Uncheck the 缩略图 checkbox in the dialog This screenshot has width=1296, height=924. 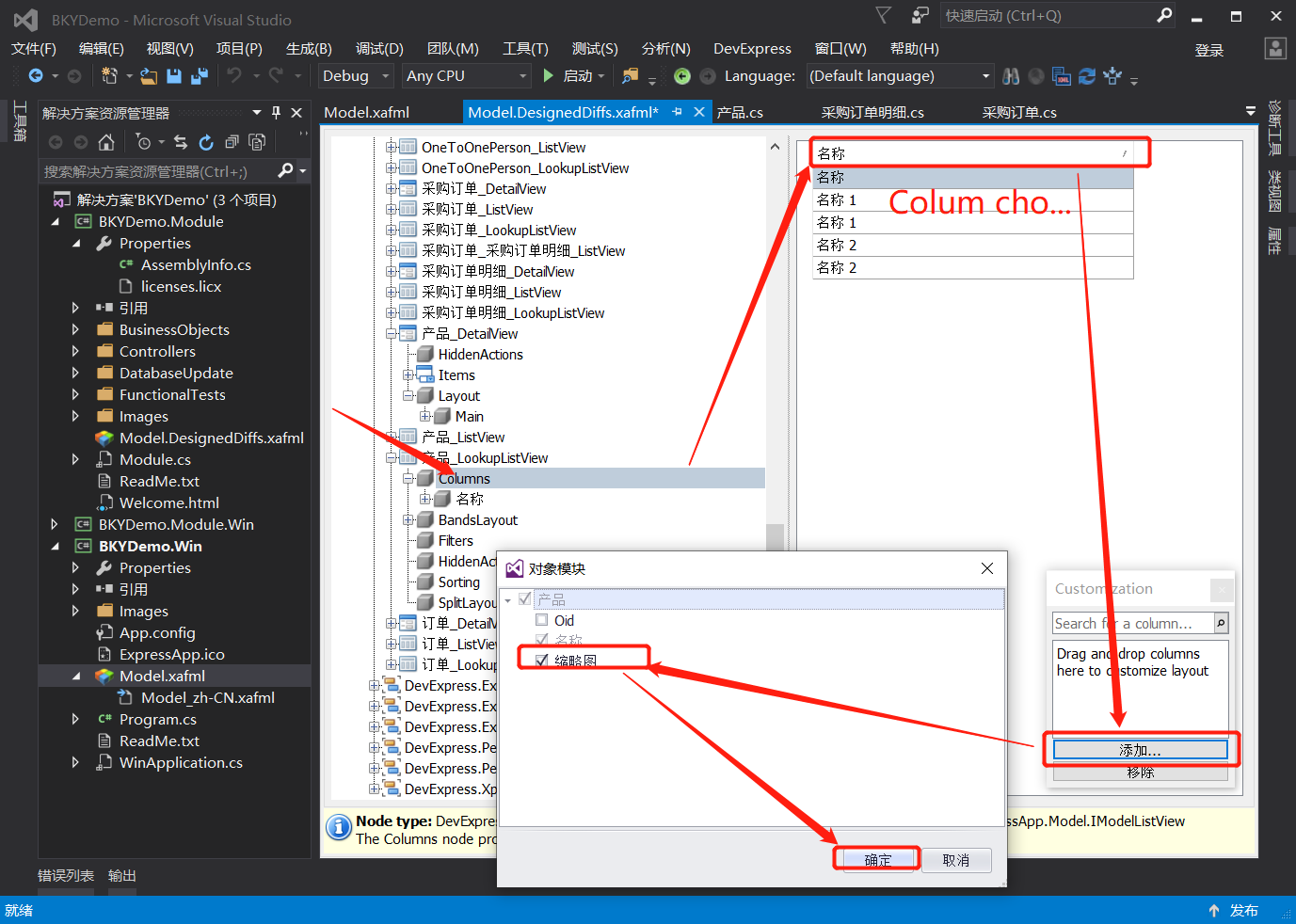(x=541, y=661)
